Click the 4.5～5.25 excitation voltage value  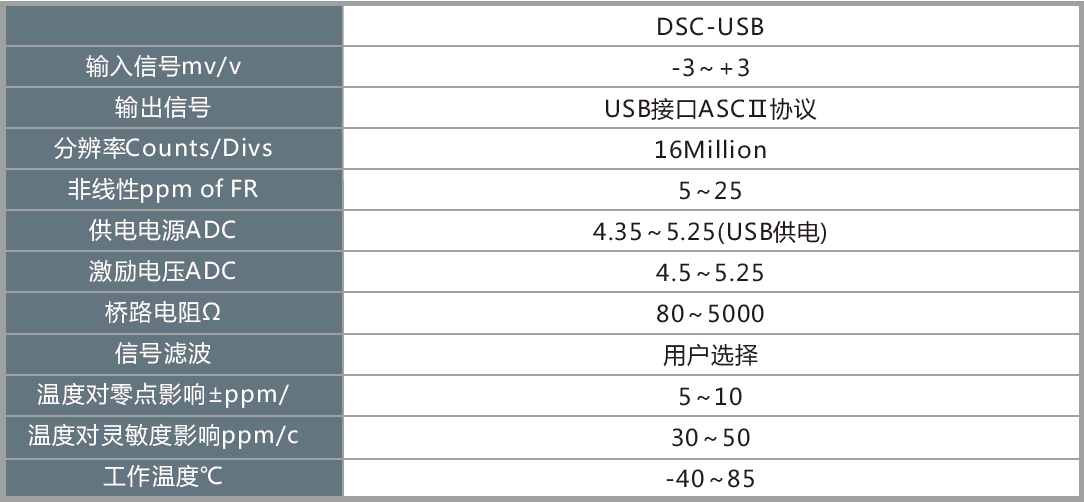tap(710, 272)
